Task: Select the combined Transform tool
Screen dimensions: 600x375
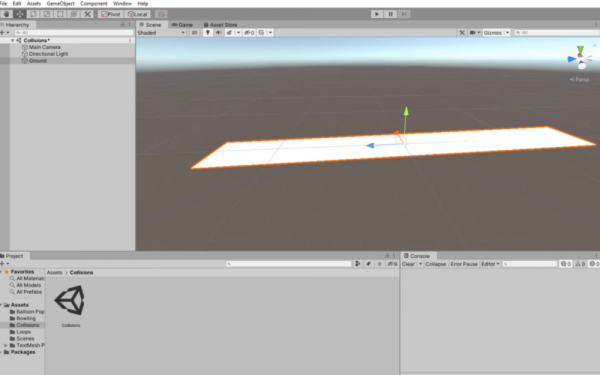Action: 73,14
